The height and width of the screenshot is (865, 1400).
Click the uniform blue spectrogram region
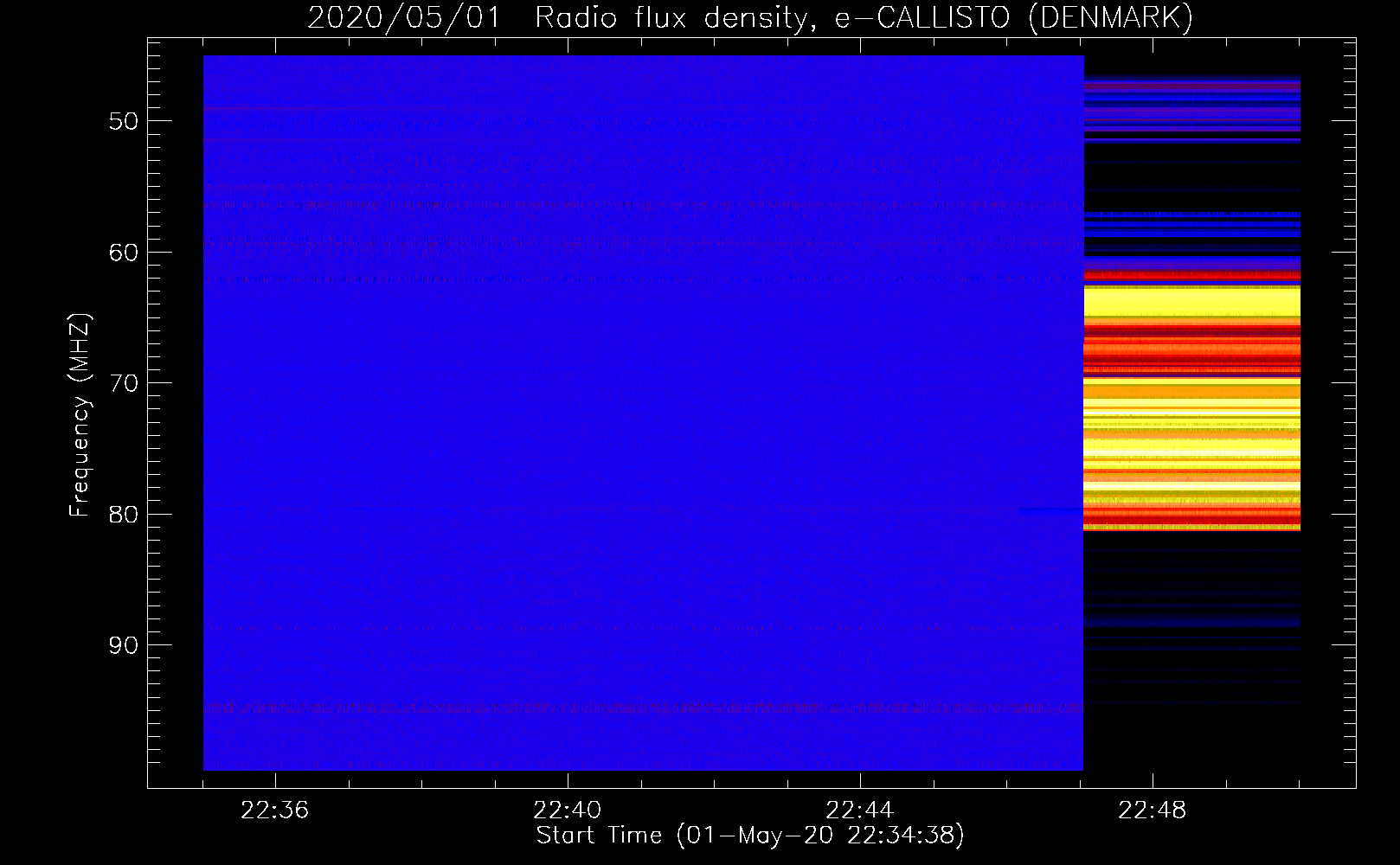pyautogui.click(x=643, y=413)
